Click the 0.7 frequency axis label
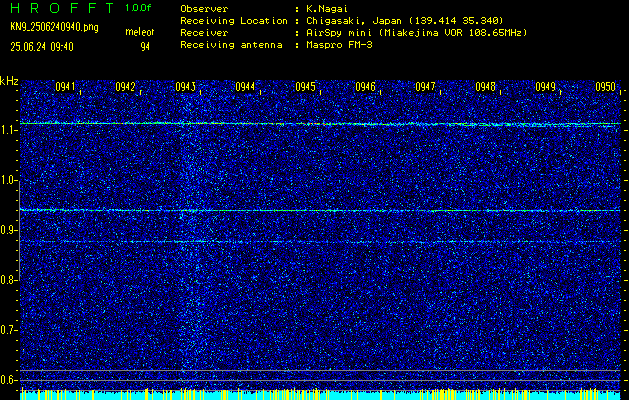Screen dimensions: 629x400 coord(7,330)
